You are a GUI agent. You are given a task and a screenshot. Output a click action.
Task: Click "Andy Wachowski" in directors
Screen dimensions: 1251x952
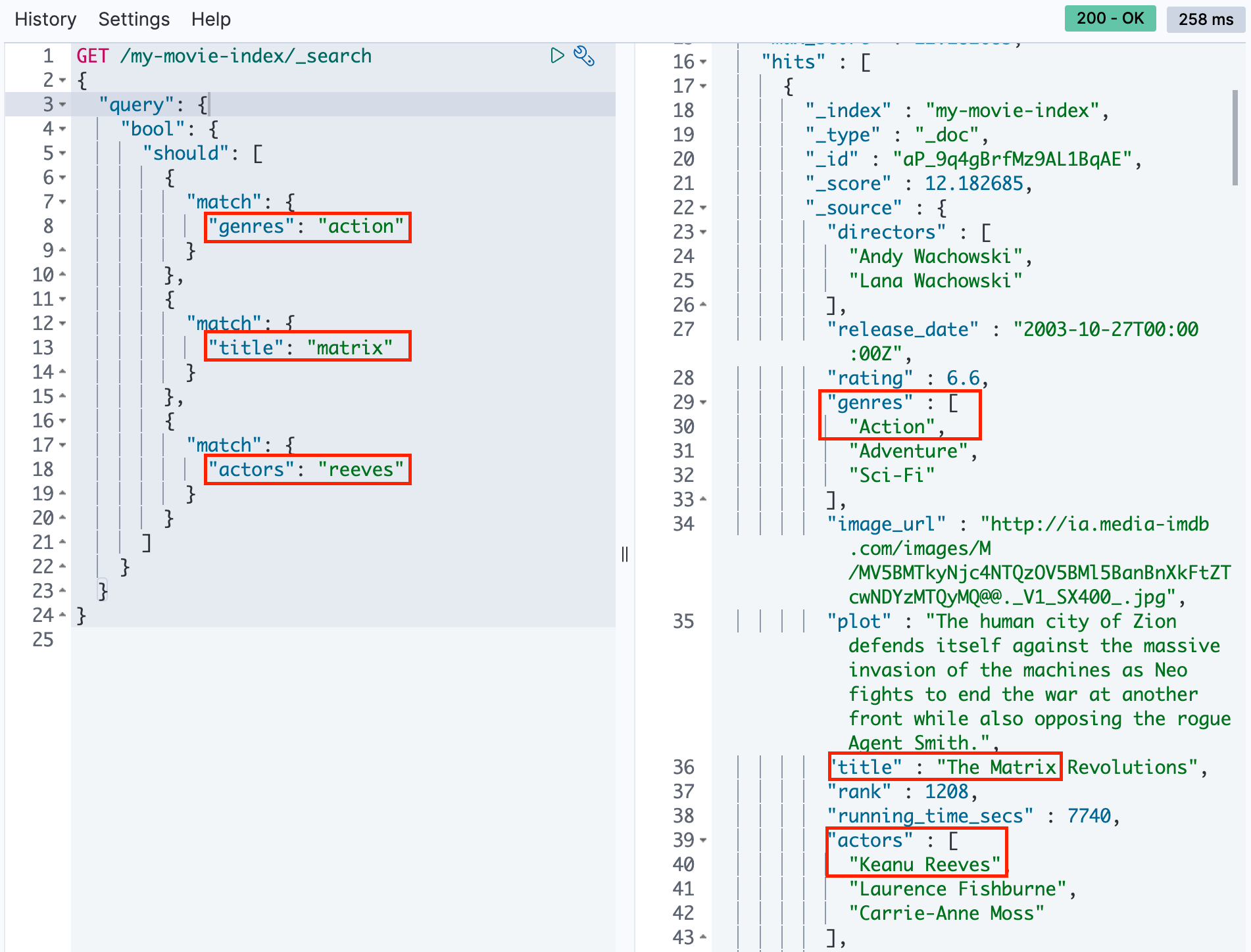(935, 256)
